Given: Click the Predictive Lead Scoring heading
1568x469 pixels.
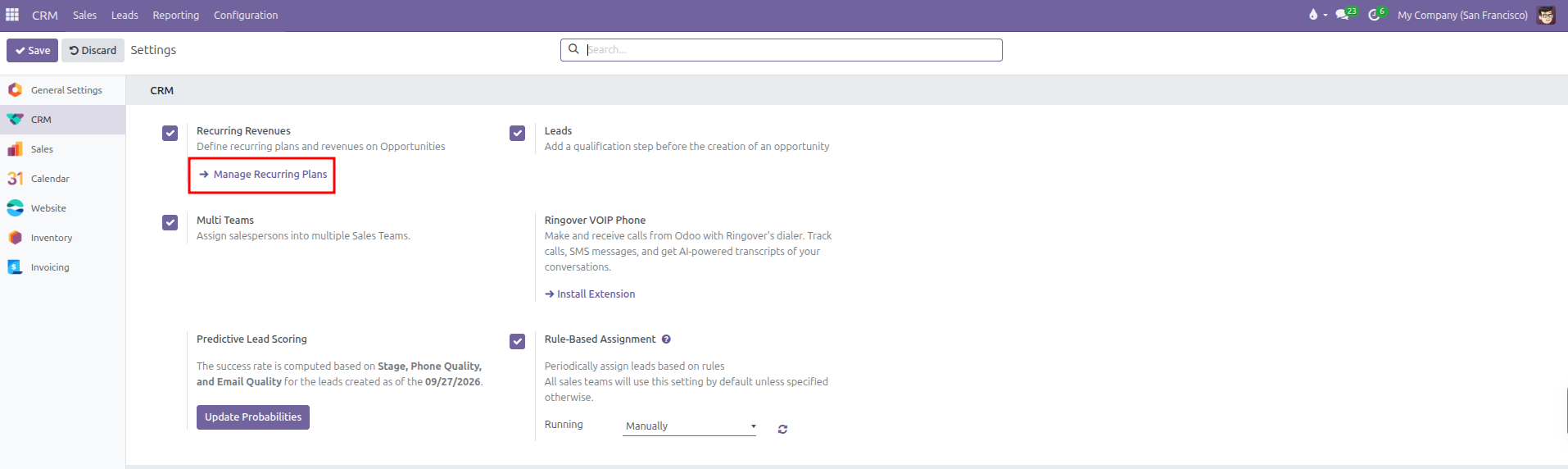Looking at the screenshot, I should coord(252,339).
